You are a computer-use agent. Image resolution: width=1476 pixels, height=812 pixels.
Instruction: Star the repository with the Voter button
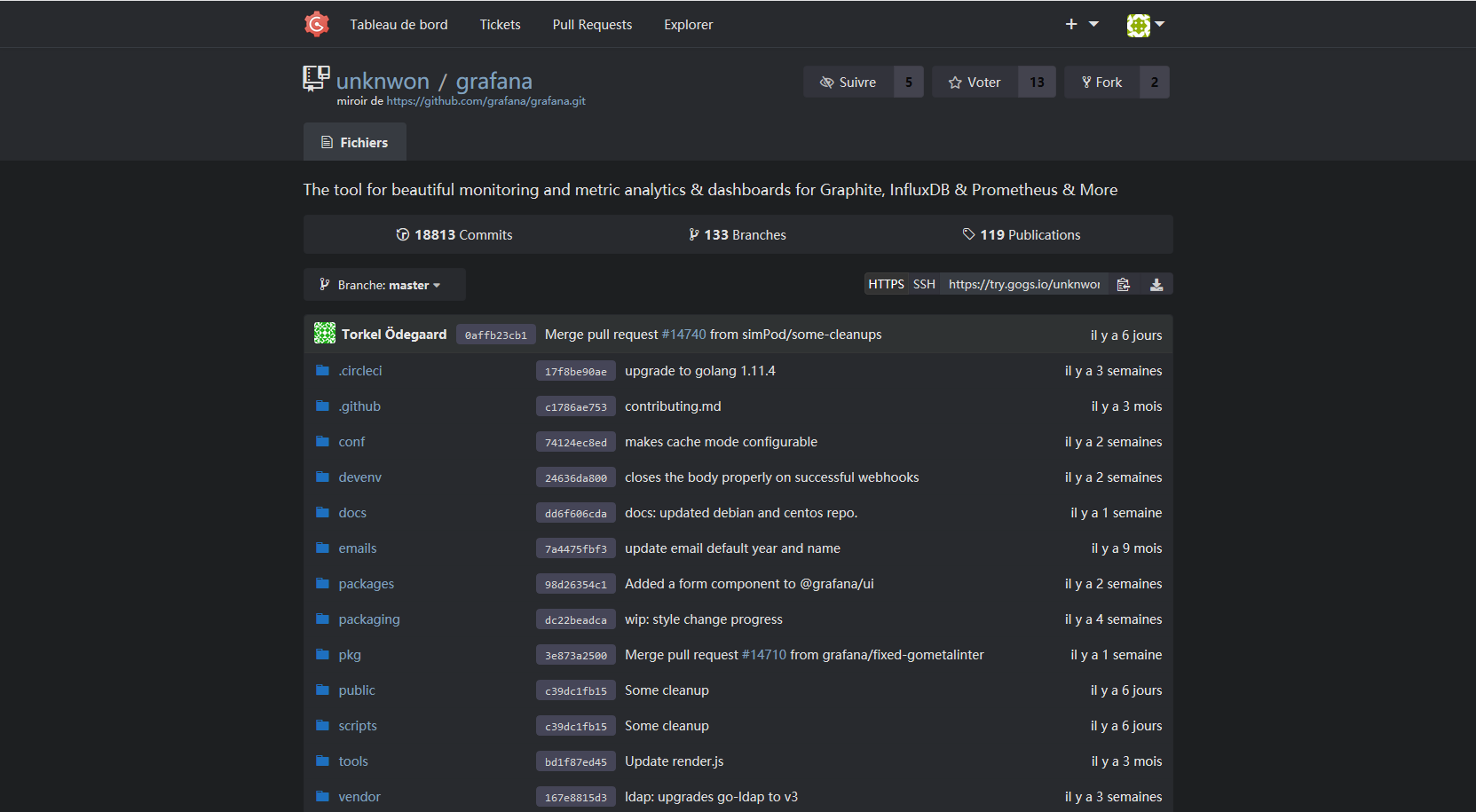[974, 82]
